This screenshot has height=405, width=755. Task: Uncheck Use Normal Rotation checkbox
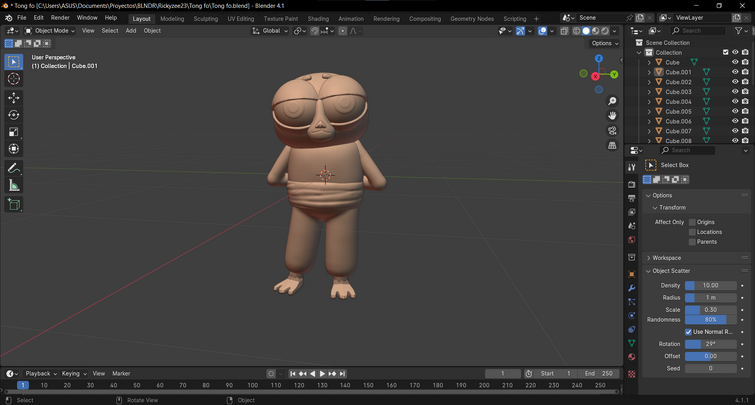(689, 332)
